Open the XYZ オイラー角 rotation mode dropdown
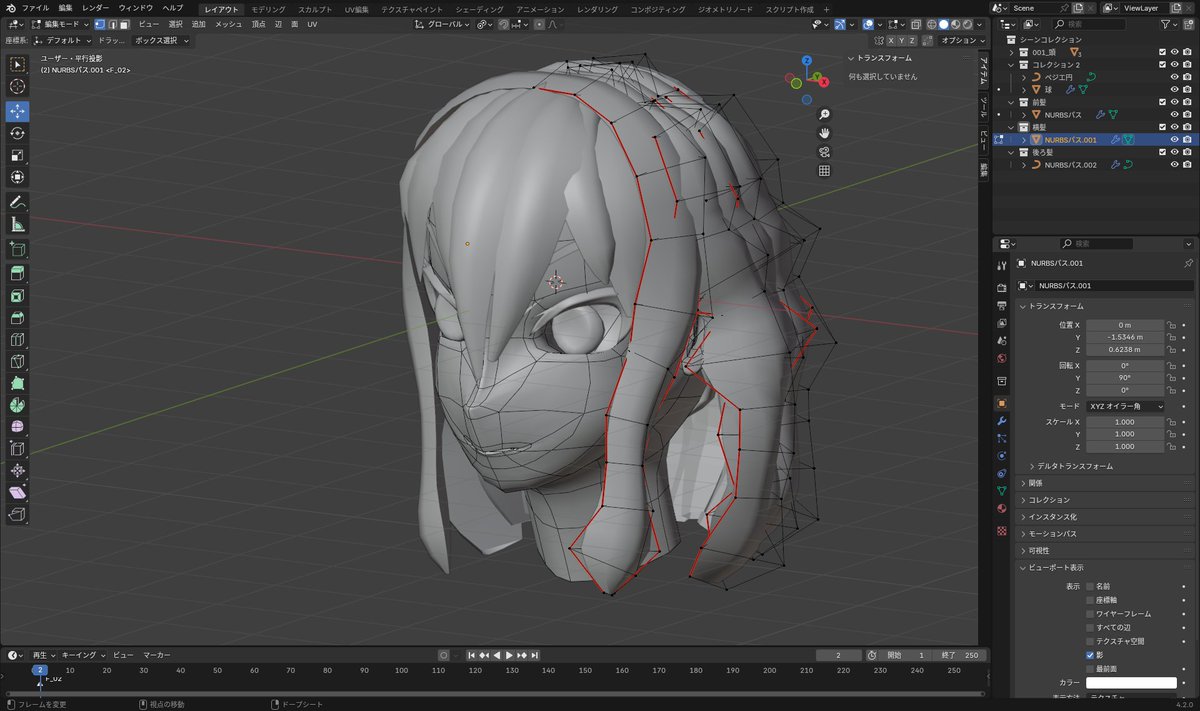 [1126, 407]
